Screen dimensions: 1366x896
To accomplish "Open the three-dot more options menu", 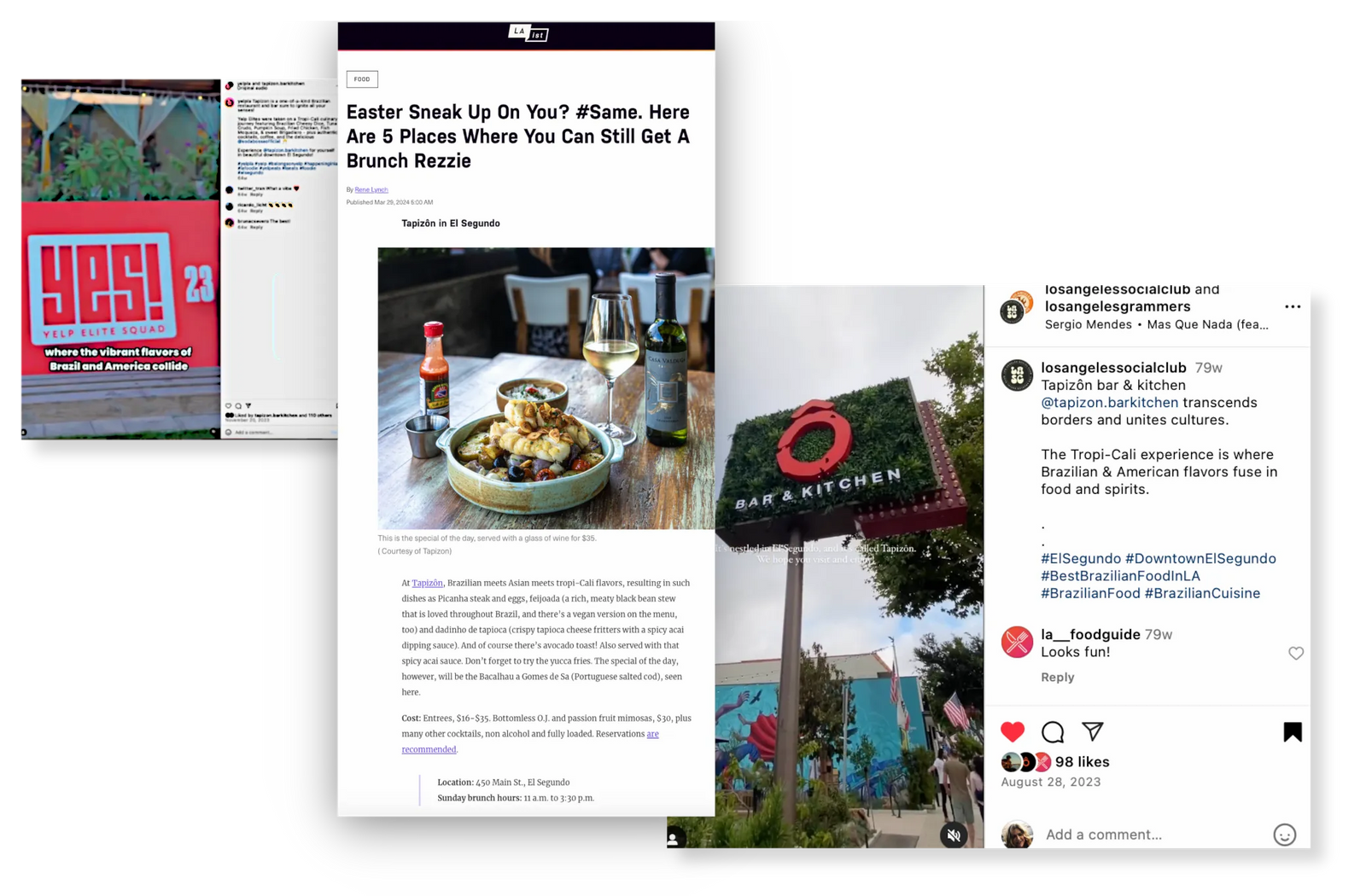I will 1293,306.
